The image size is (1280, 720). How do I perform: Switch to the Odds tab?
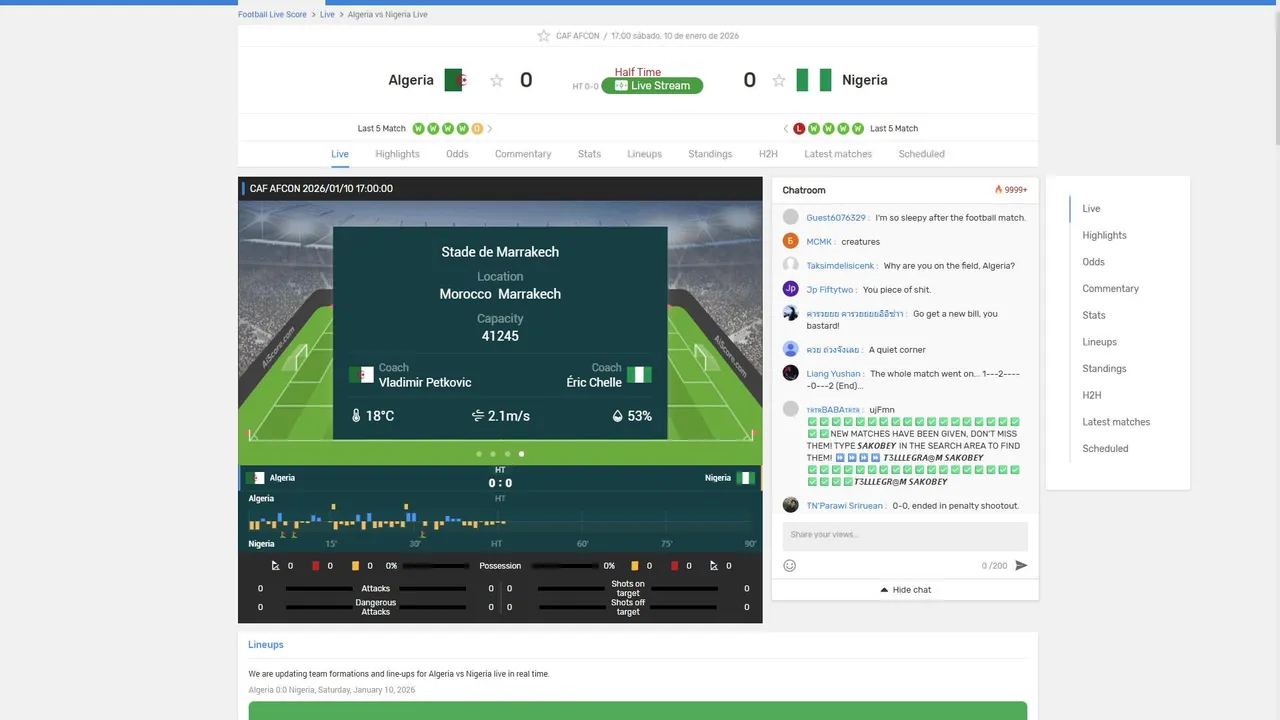457,154
